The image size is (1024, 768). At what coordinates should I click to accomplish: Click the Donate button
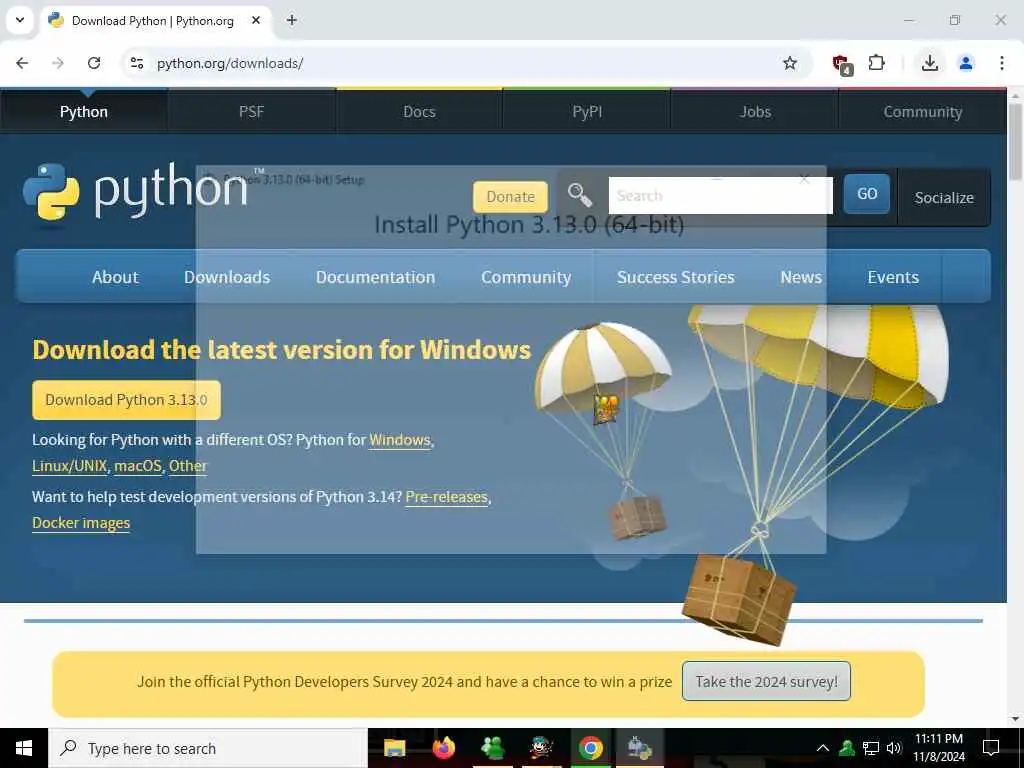(x=510, y=197)
